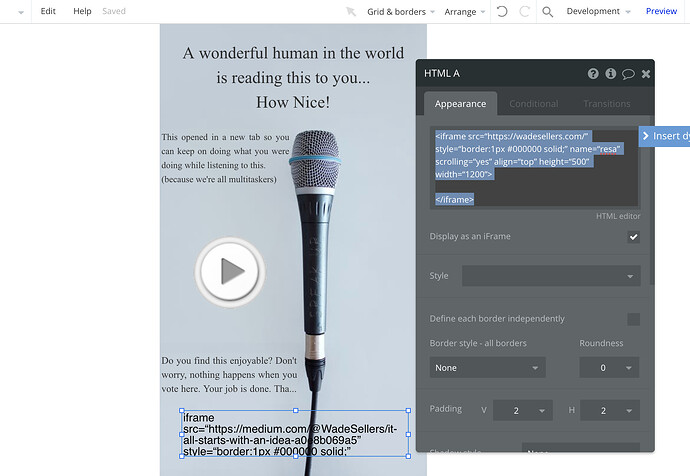Select the pointer cursor tool icon
Image resolution: width=690 pixels, height=476 pixels.
pyautogui.click(x=351, y=12)
